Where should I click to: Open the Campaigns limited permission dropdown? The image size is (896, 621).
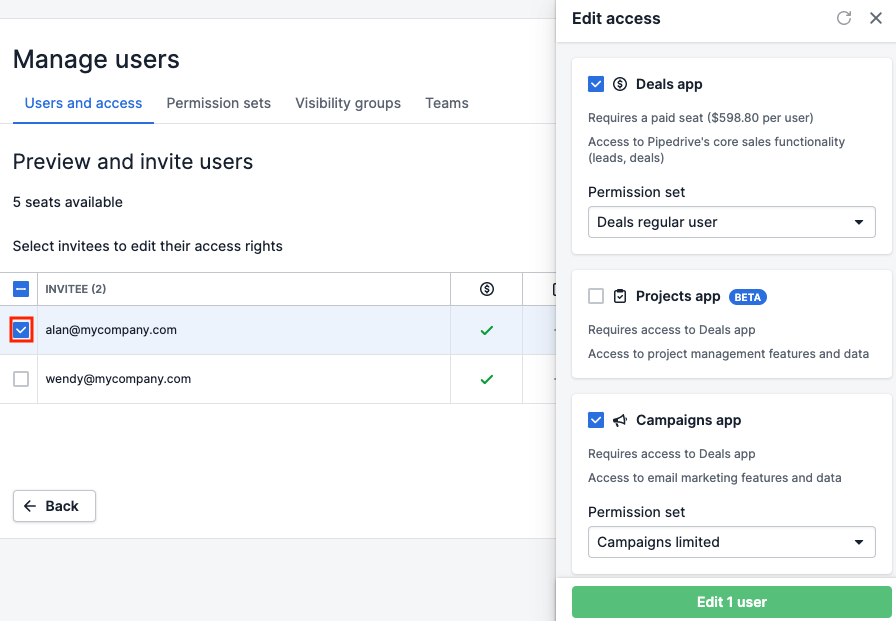click(x=731, y=542)
